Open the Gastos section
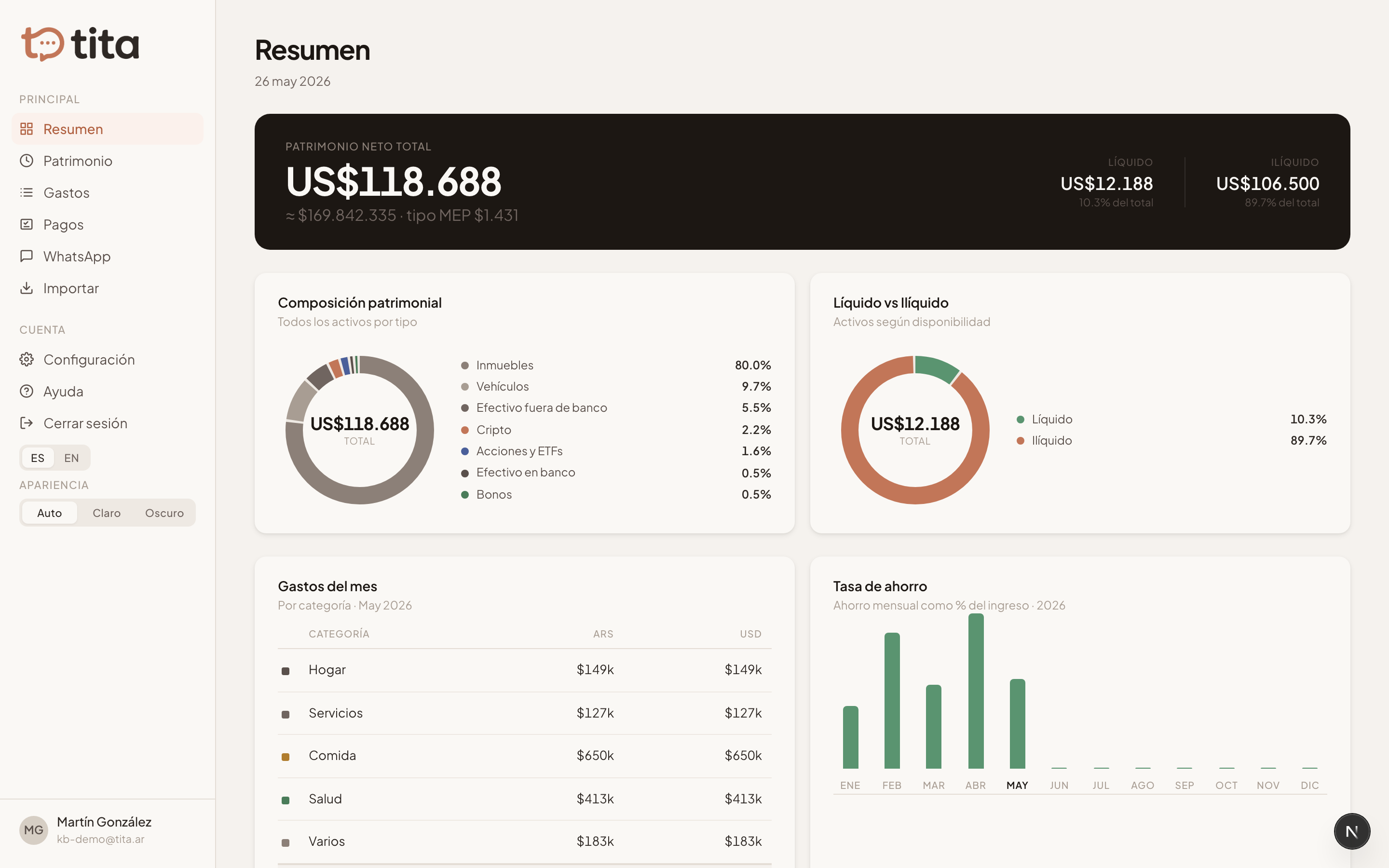The height and width of the screenshot is (868, 1389). pos(108,192)
